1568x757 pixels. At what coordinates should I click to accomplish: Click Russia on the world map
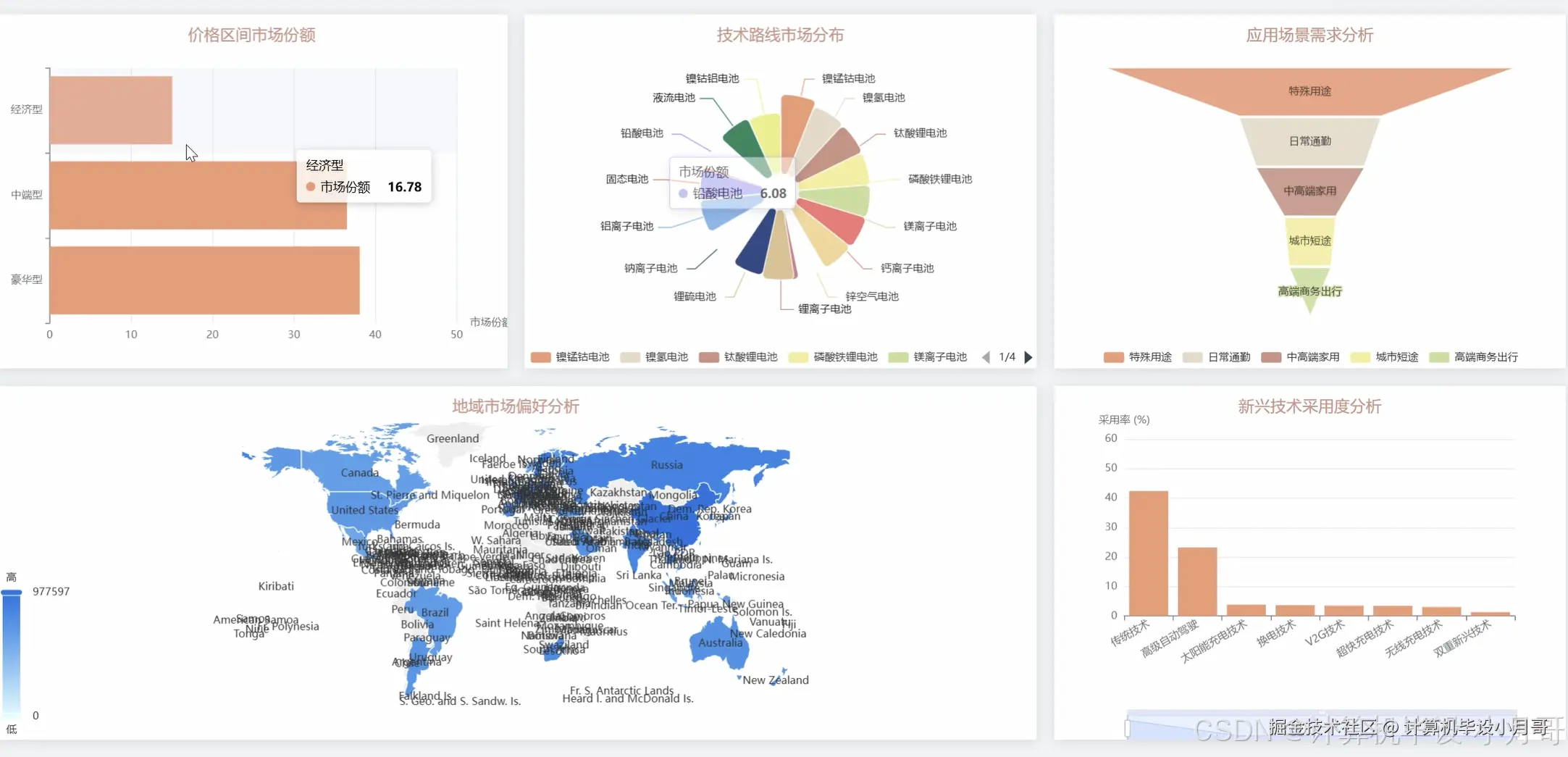(x=666, y=465)
